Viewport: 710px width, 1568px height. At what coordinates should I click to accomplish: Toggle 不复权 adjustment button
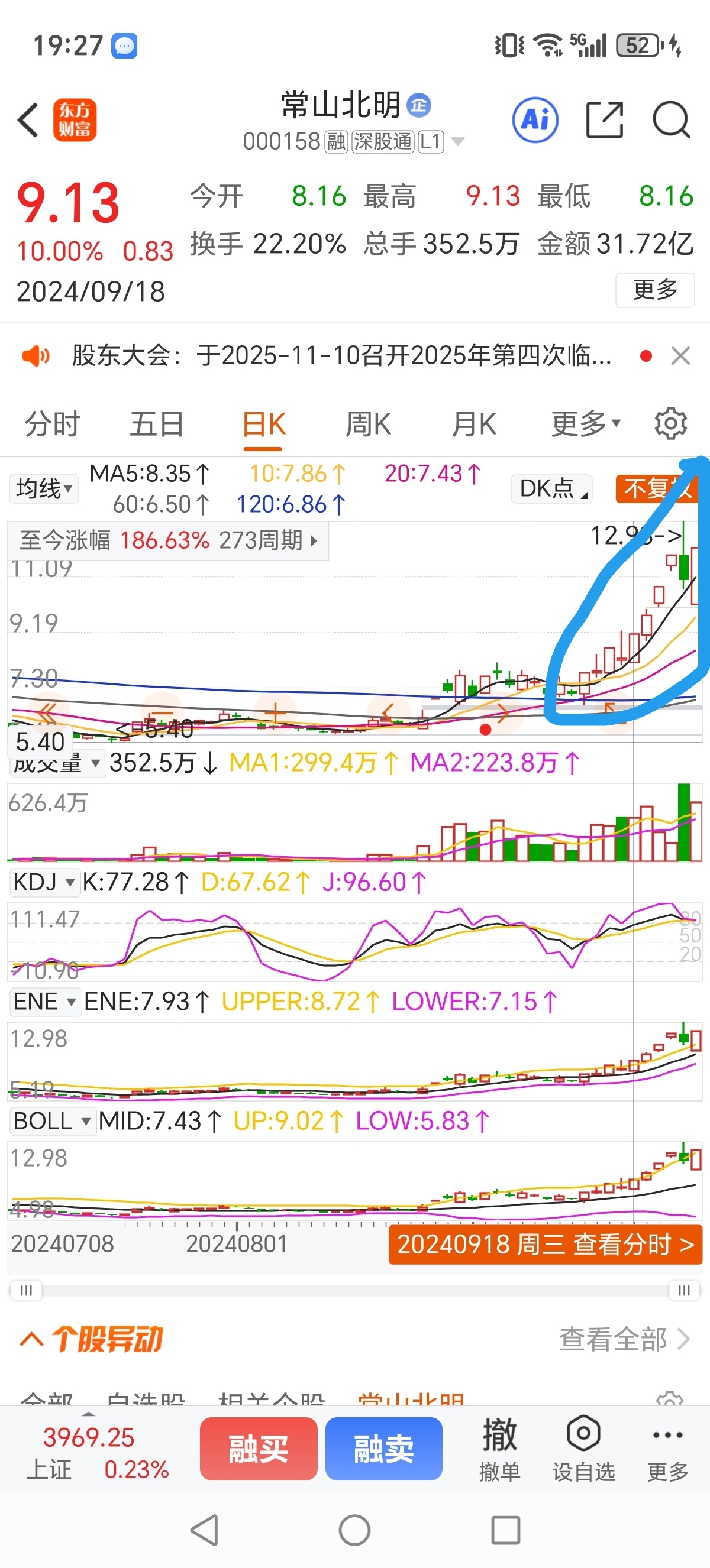(657, 488)
